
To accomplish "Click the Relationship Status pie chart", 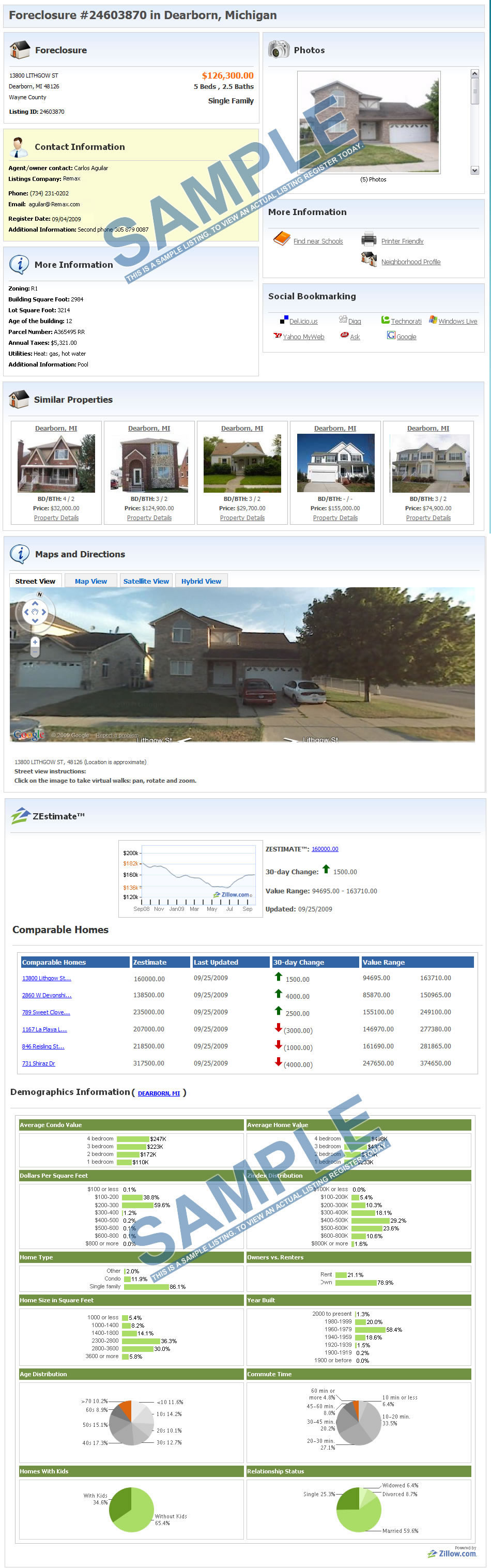I will [x=359, y=1510].
